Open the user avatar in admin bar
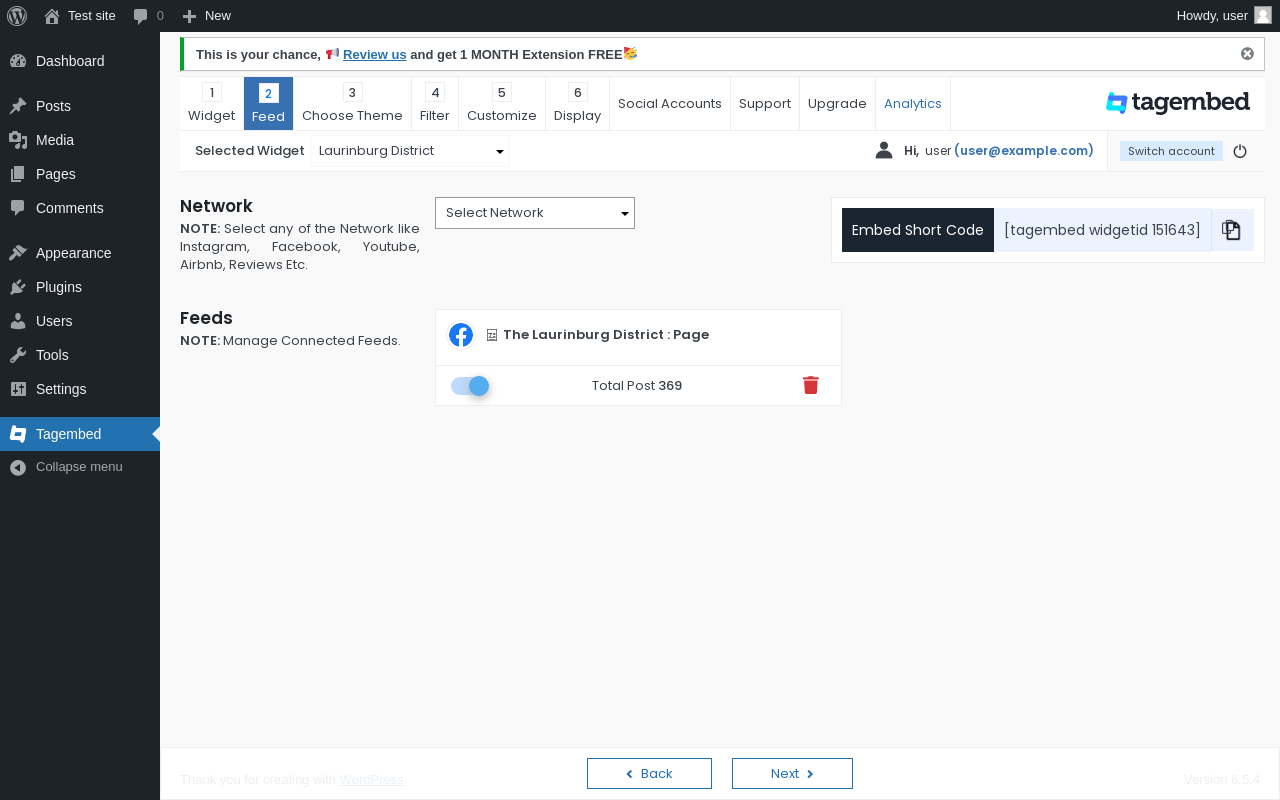Viewport: 1280px width, 800px height. (x=1263, y=15)
